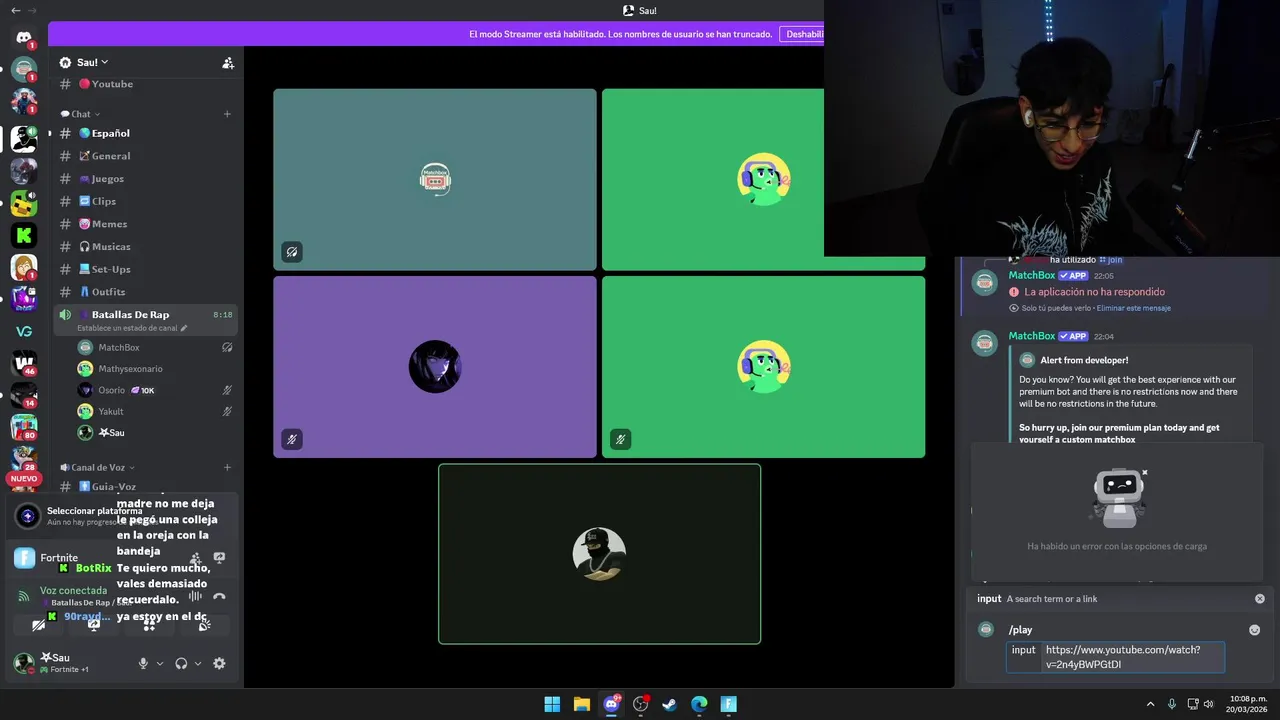Open the Juegos text channel
Viewport: 1280px width, 720px height.
pos(143,178)
